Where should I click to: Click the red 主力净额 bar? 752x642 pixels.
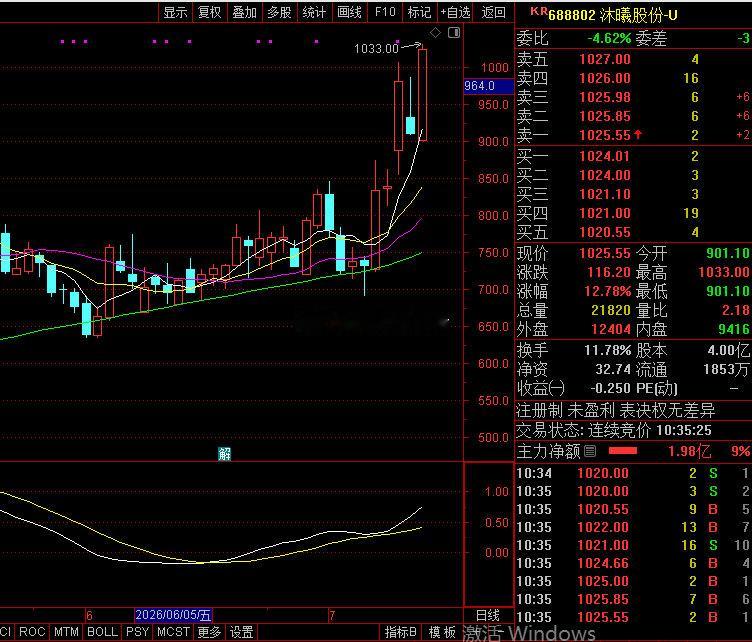623,451
